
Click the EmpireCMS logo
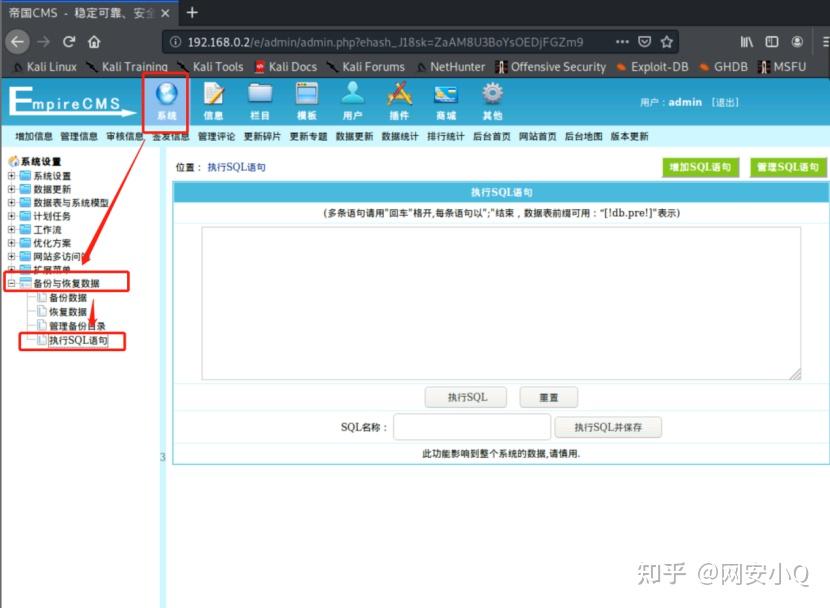point(65,105)
